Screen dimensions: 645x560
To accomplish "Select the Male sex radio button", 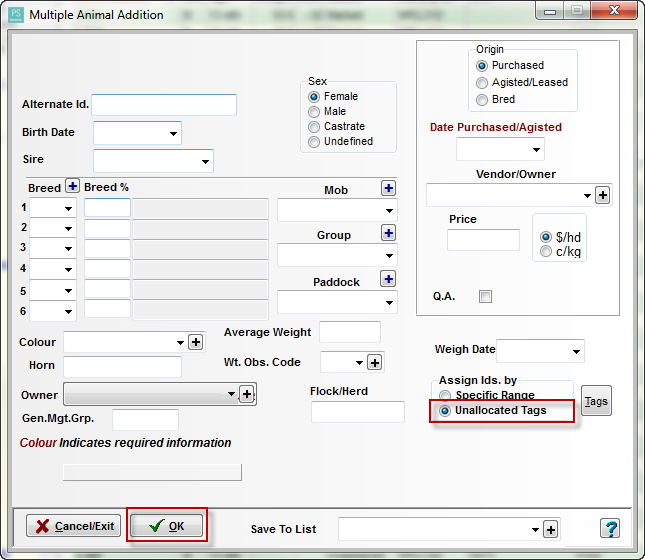I will pos(315,112).
